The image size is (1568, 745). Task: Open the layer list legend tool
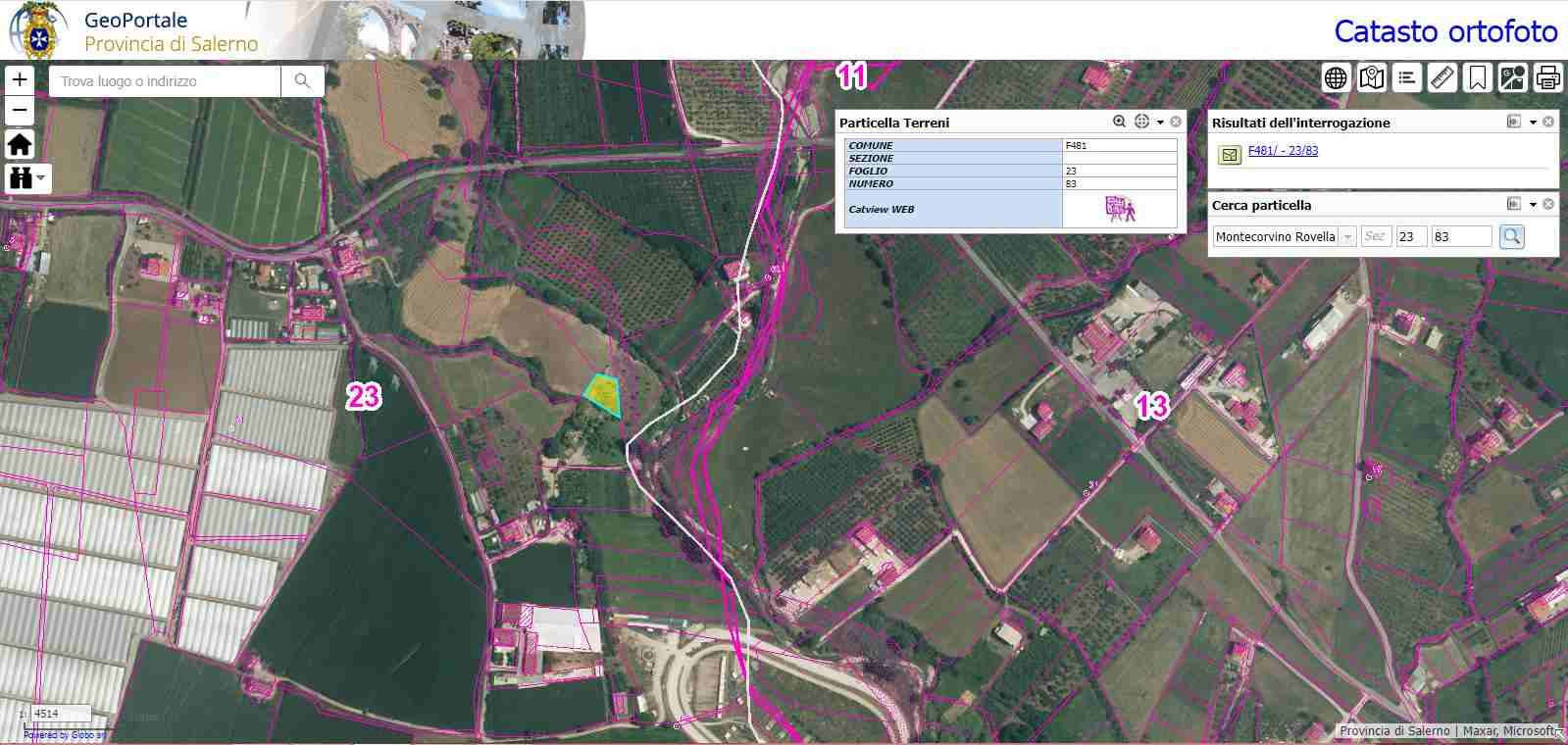pos(1406,77)
